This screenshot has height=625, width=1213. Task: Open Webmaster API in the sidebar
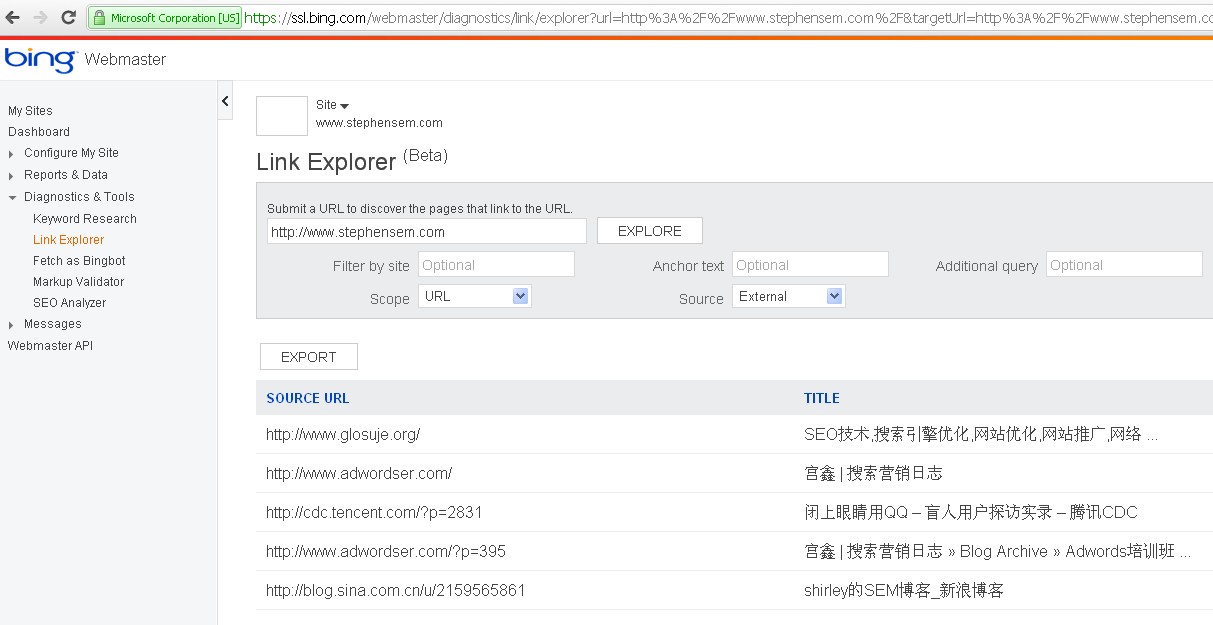50,346
